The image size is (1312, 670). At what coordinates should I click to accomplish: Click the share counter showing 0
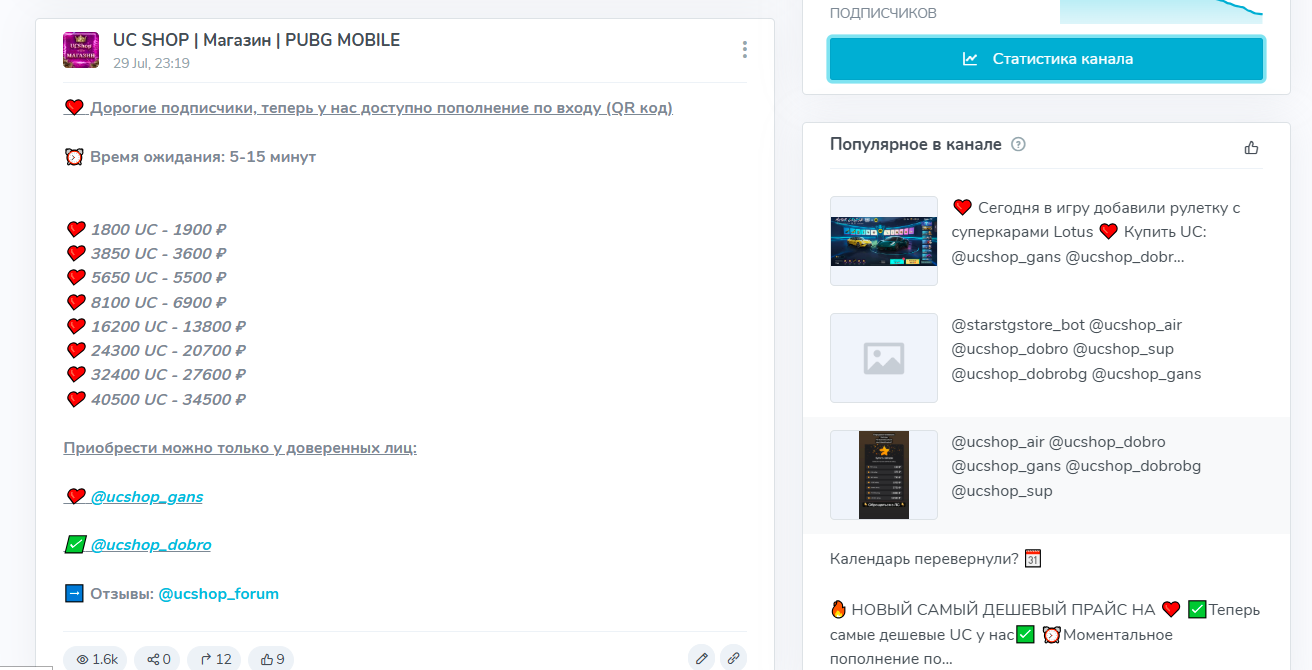click(158, 659)
